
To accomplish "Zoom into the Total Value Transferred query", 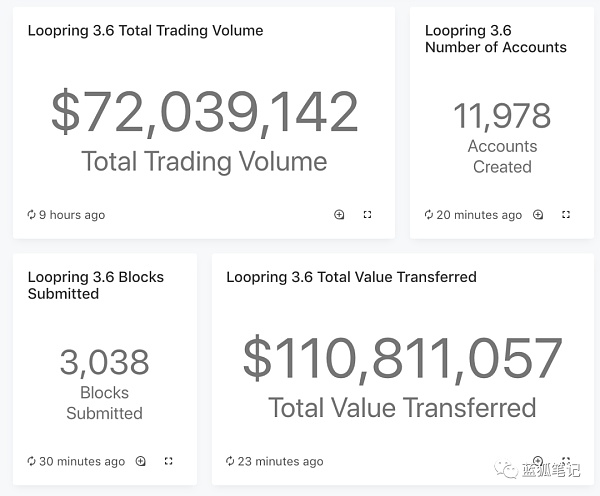I will (x=538, y=460).
